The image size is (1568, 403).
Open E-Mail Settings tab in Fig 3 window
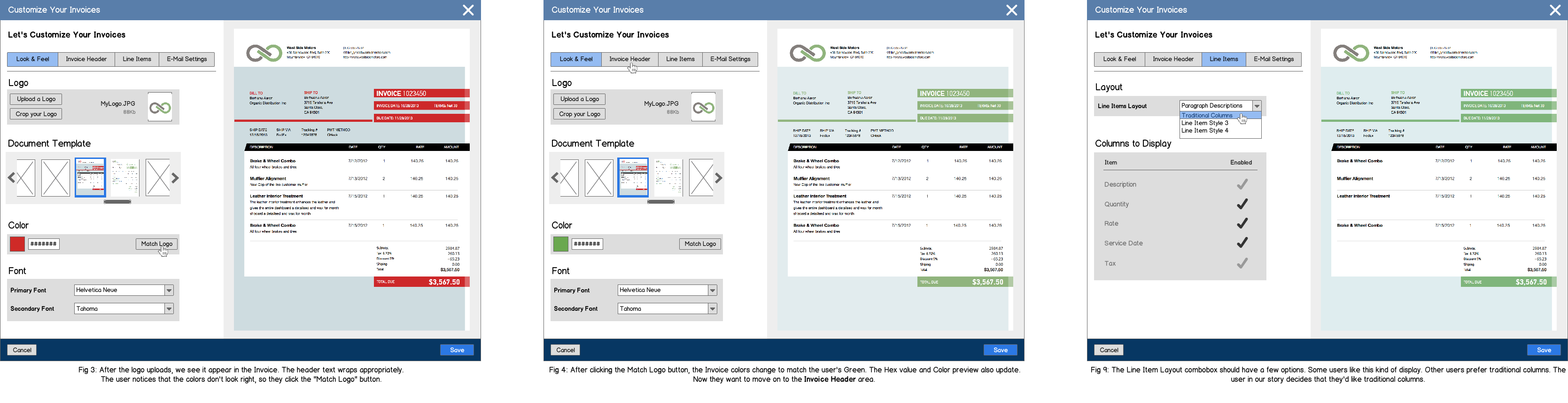pos(187,59)
